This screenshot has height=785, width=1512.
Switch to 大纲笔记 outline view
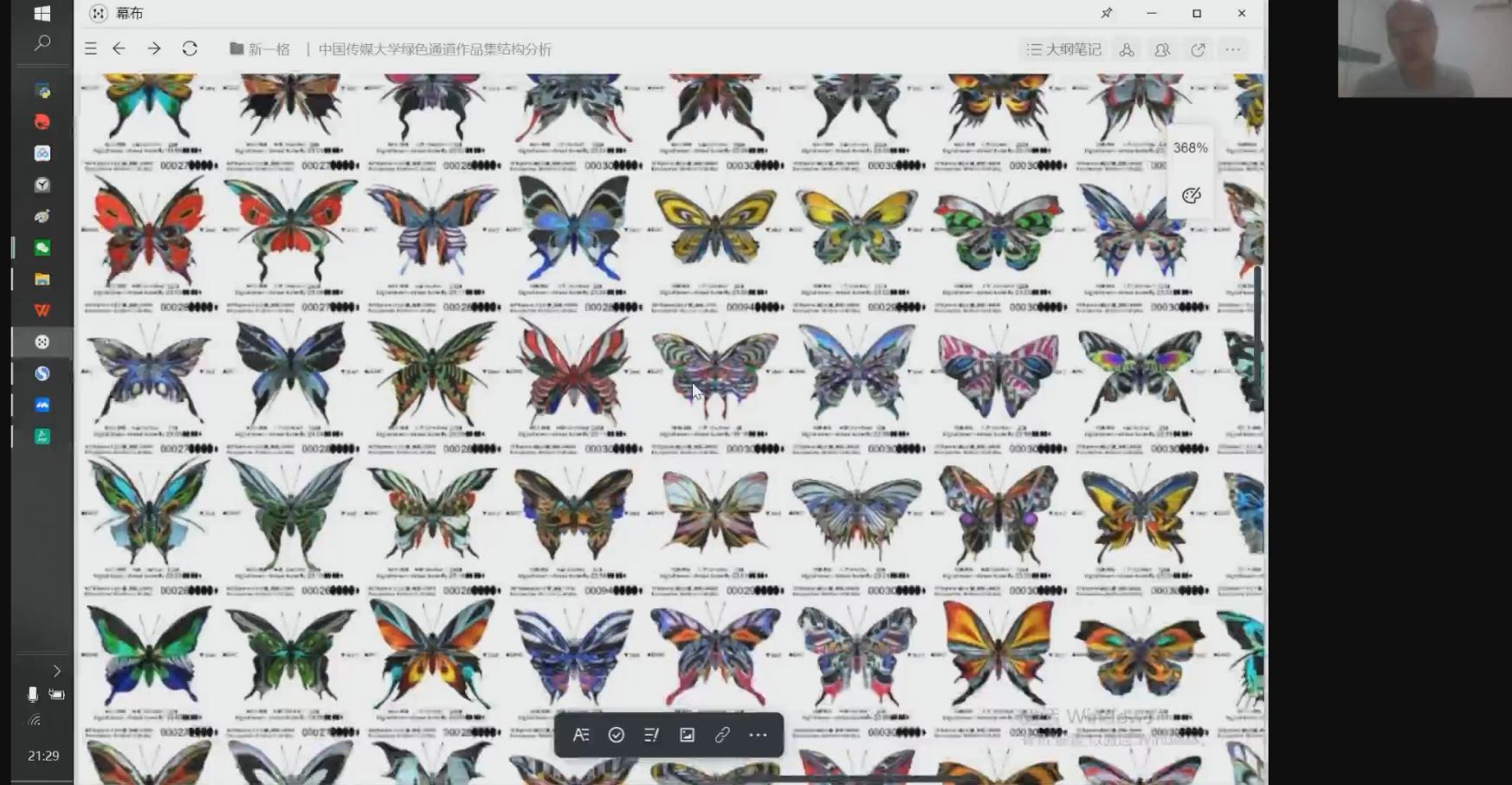click(x=1063, y=50)
